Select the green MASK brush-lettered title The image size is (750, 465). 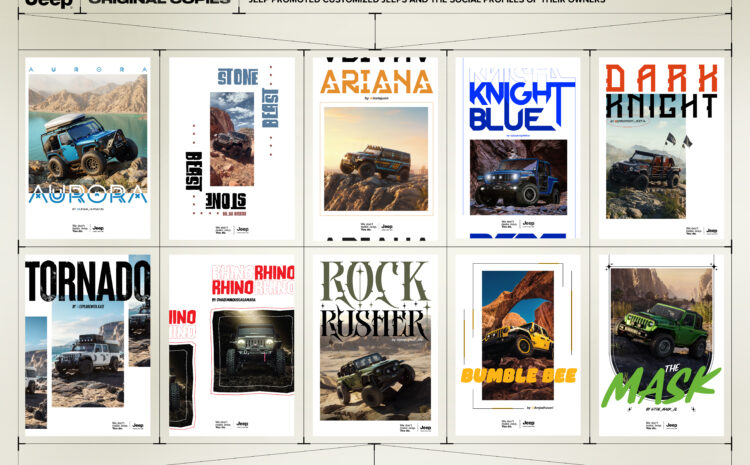tap(661, 387)
